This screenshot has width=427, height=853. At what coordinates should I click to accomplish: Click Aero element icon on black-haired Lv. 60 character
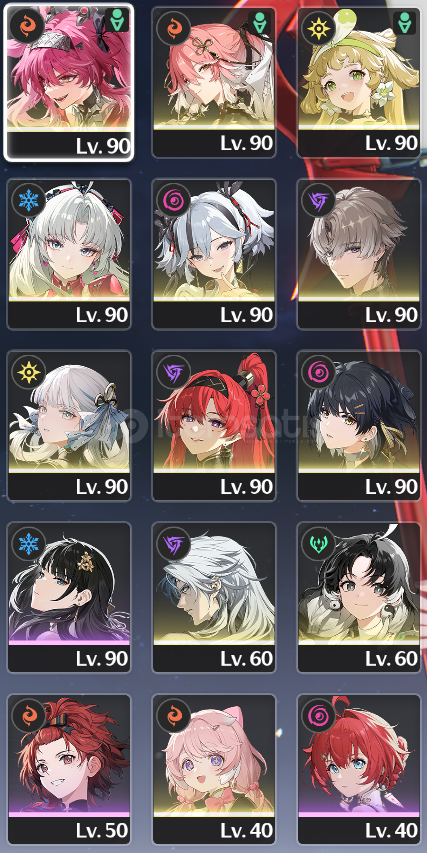click(x=318, y=543)
